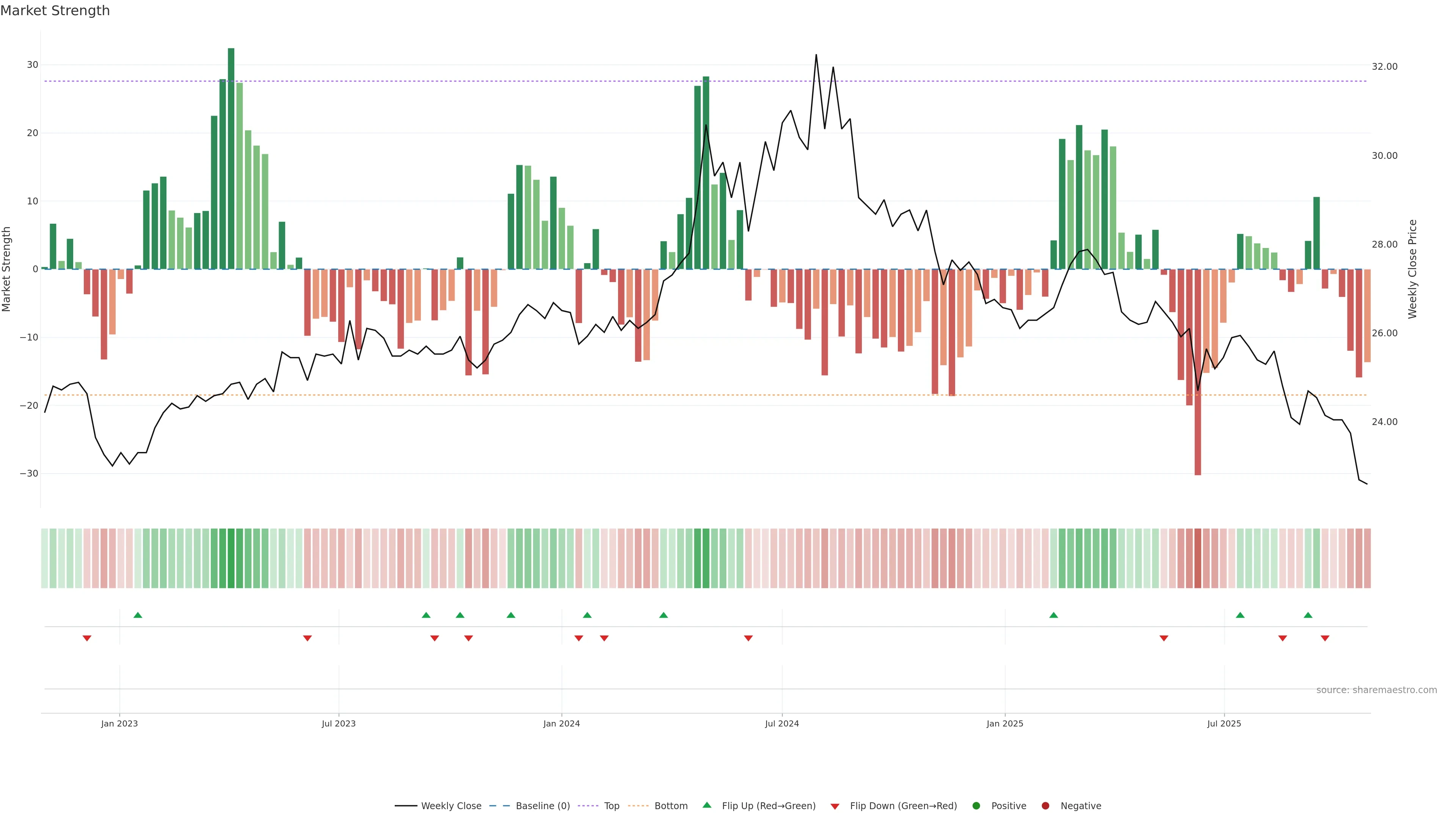Click flip-up triangle just after Jan 2025
This screenshot has width=1456, height=819.
[x=1054, y=615]
